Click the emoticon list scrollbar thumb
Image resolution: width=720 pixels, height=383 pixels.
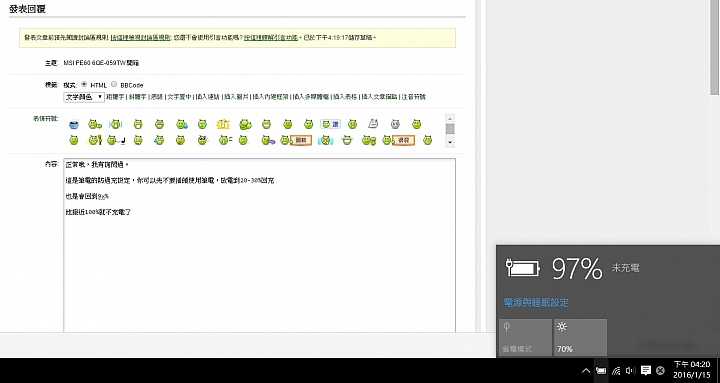pyautogui.click(x=450, y=129)
